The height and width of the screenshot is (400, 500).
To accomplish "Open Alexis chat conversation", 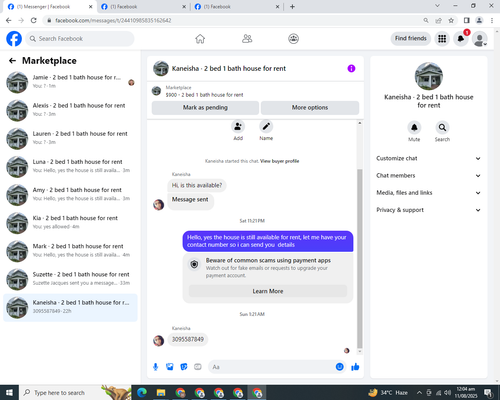I will [70, 110].
